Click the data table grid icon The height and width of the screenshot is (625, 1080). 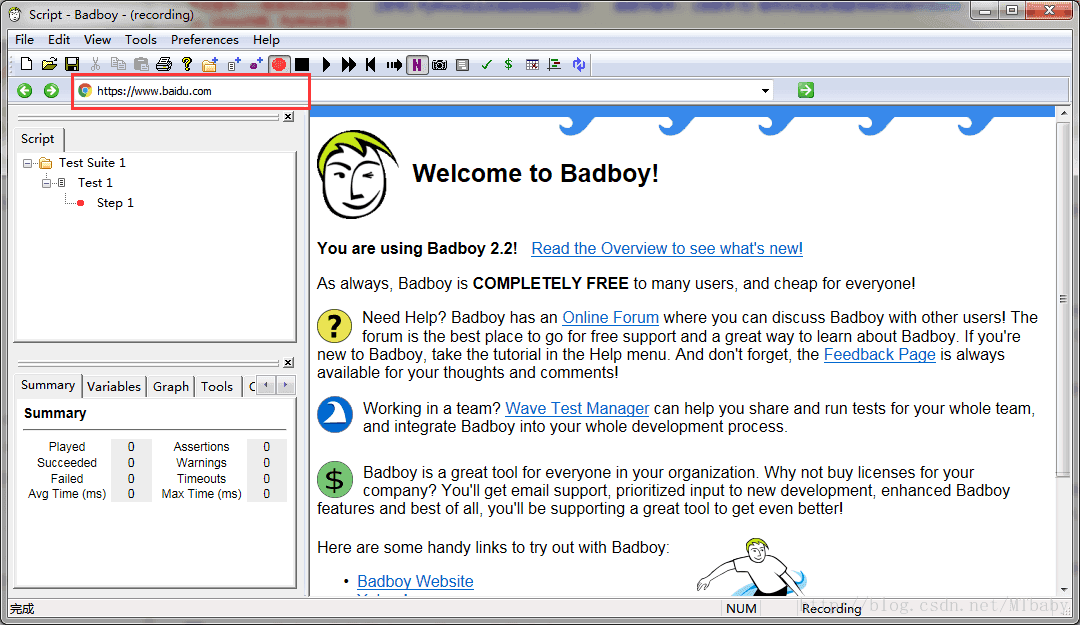pyautogui.click(x=532, y=64)
